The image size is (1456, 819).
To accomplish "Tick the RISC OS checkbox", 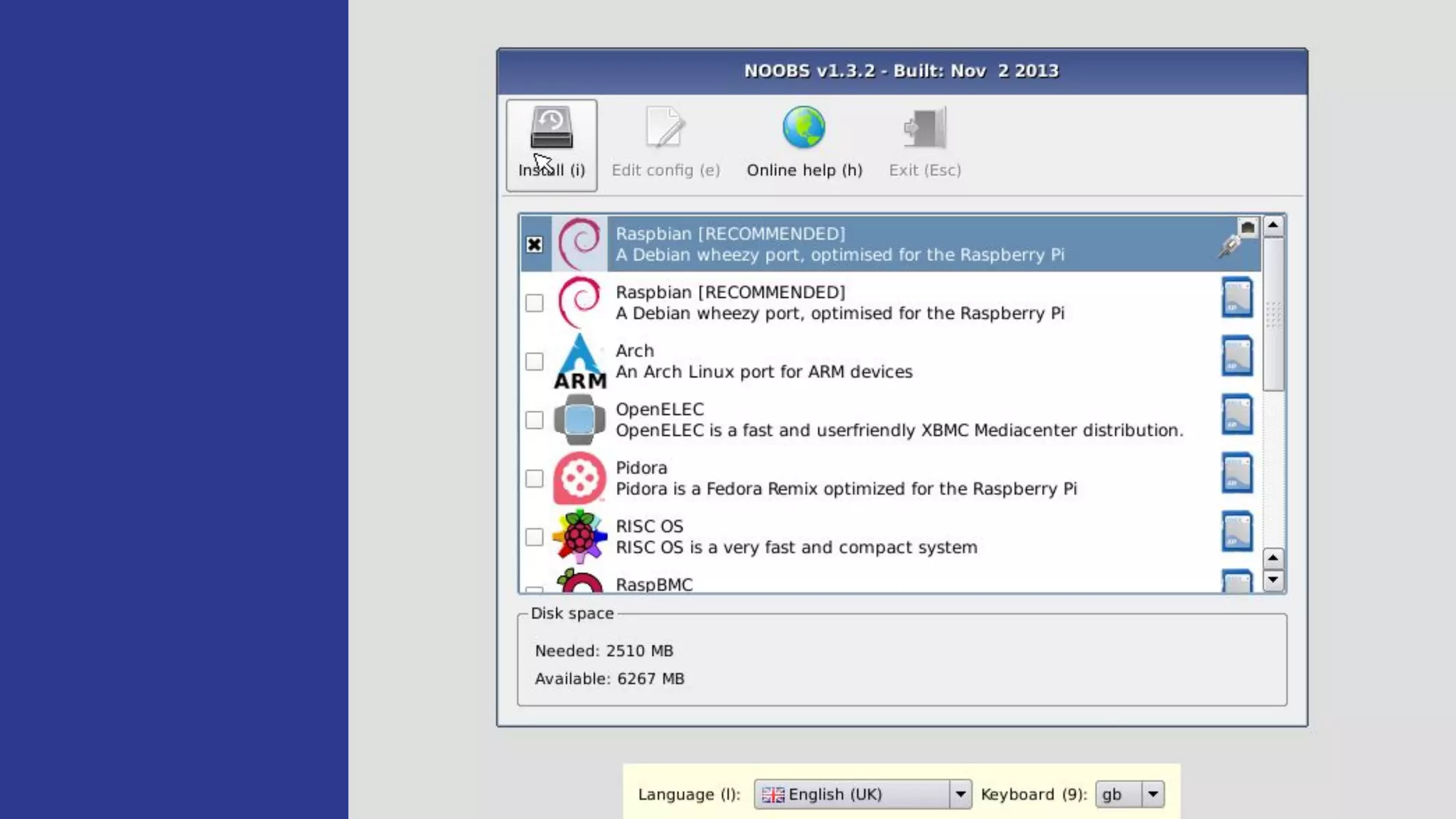I will [534, 537].
